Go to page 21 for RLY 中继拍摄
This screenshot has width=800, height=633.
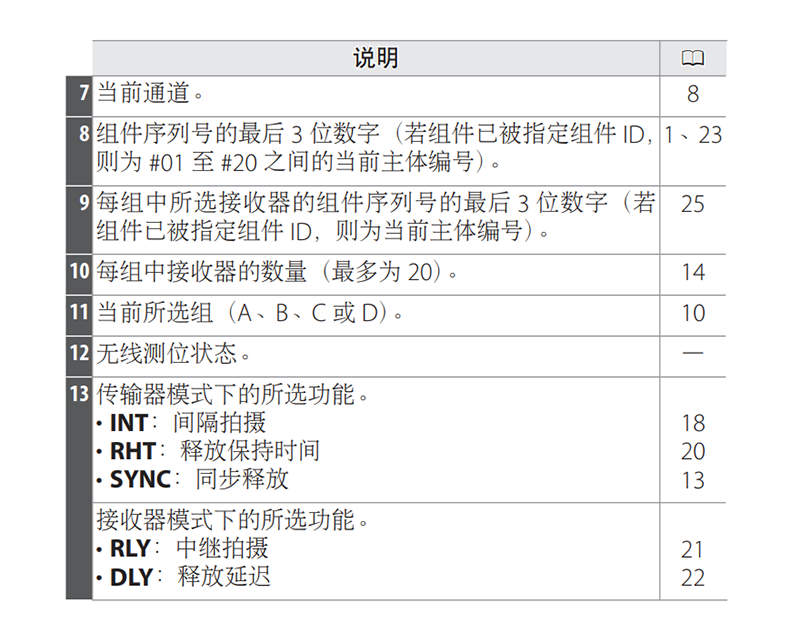(x=693, y=549)
